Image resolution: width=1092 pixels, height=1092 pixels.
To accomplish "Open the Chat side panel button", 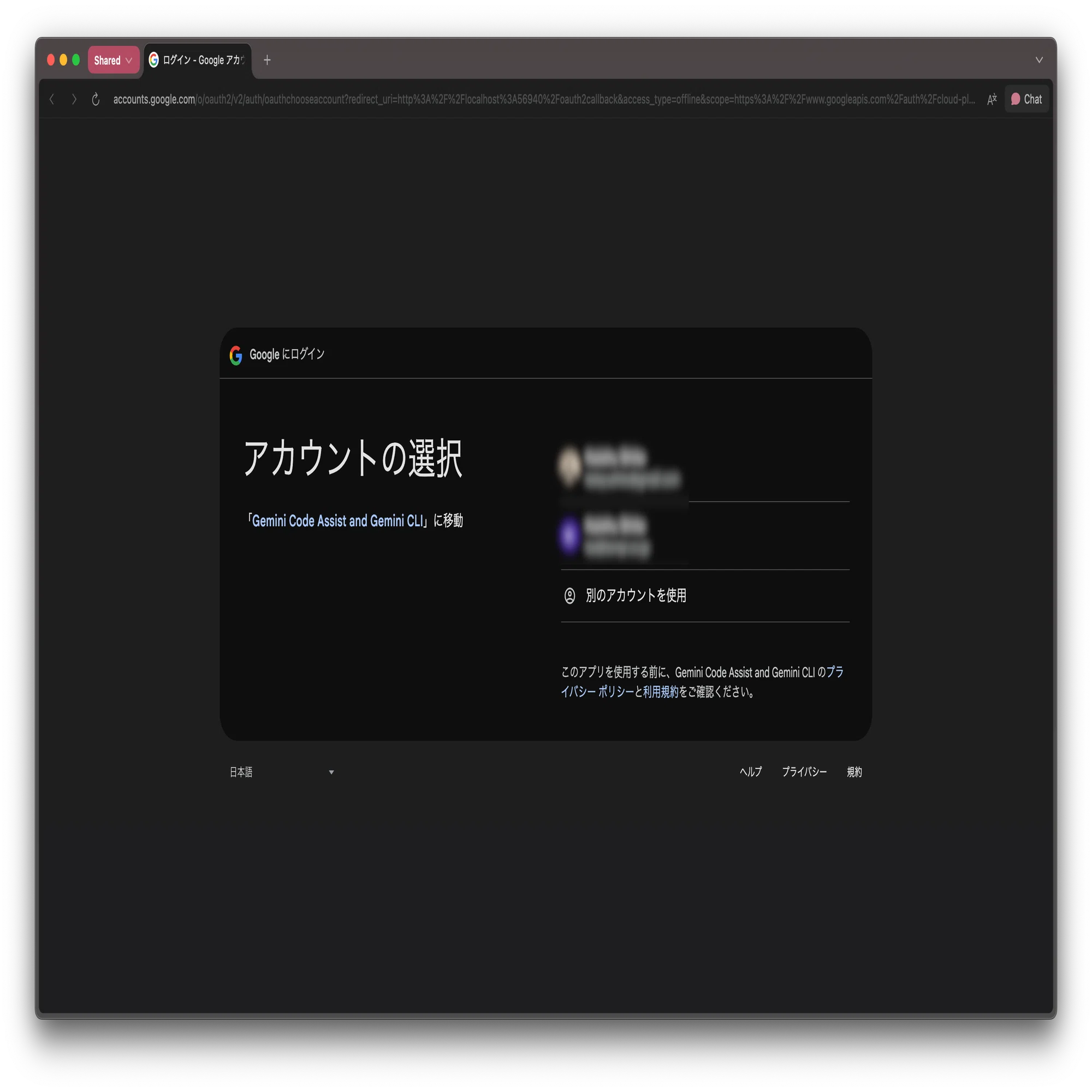I will pos(1026,99).
